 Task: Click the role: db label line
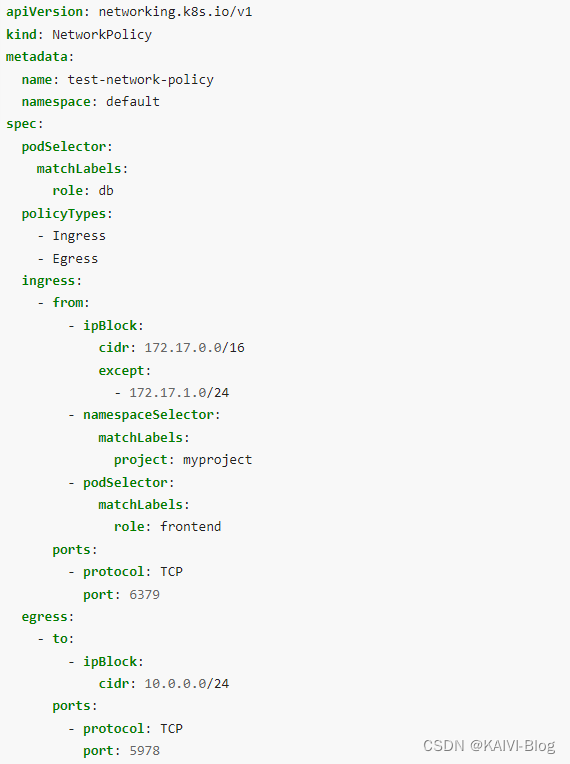tap(83, 191)
